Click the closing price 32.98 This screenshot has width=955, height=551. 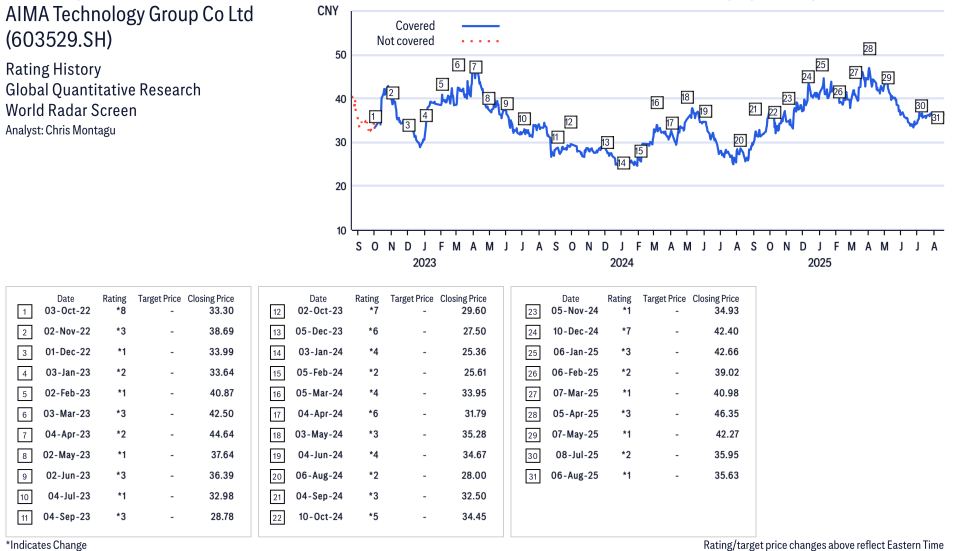point(222,496)
